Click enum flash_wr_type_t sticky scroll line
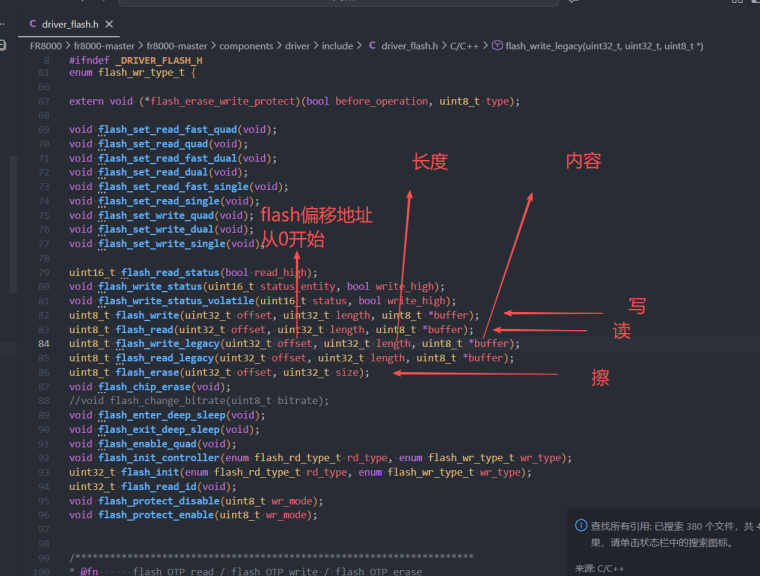The image size is (760, 576). (132, 73)
